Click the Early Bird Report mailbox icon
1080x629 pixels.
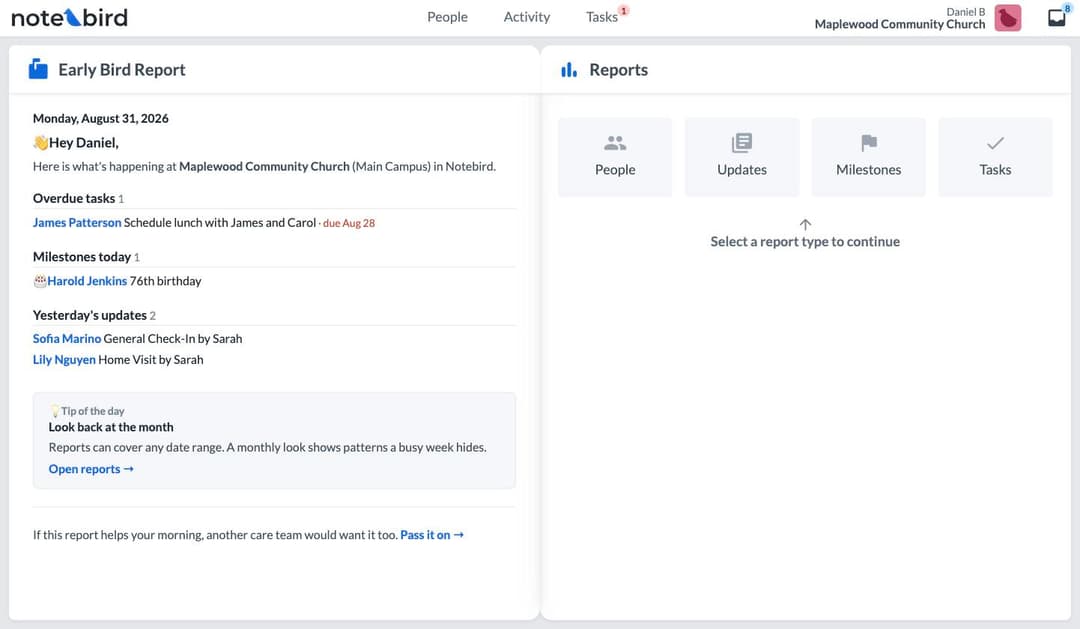39,69
